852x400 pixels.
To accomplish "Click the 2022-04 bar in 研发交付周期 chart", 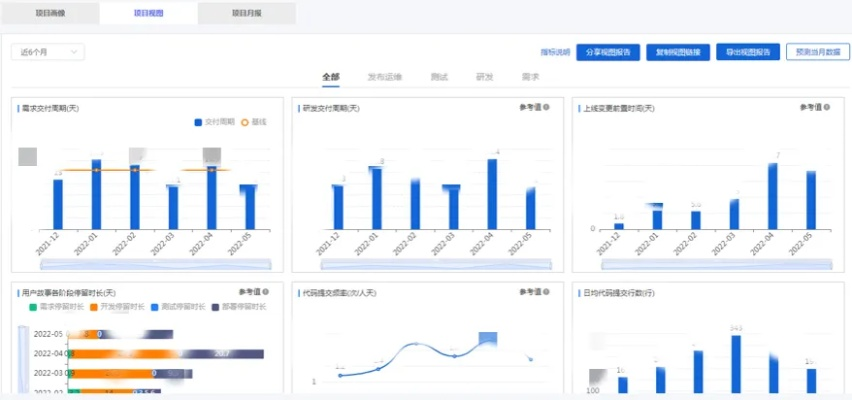I will (x=492, y=193).
